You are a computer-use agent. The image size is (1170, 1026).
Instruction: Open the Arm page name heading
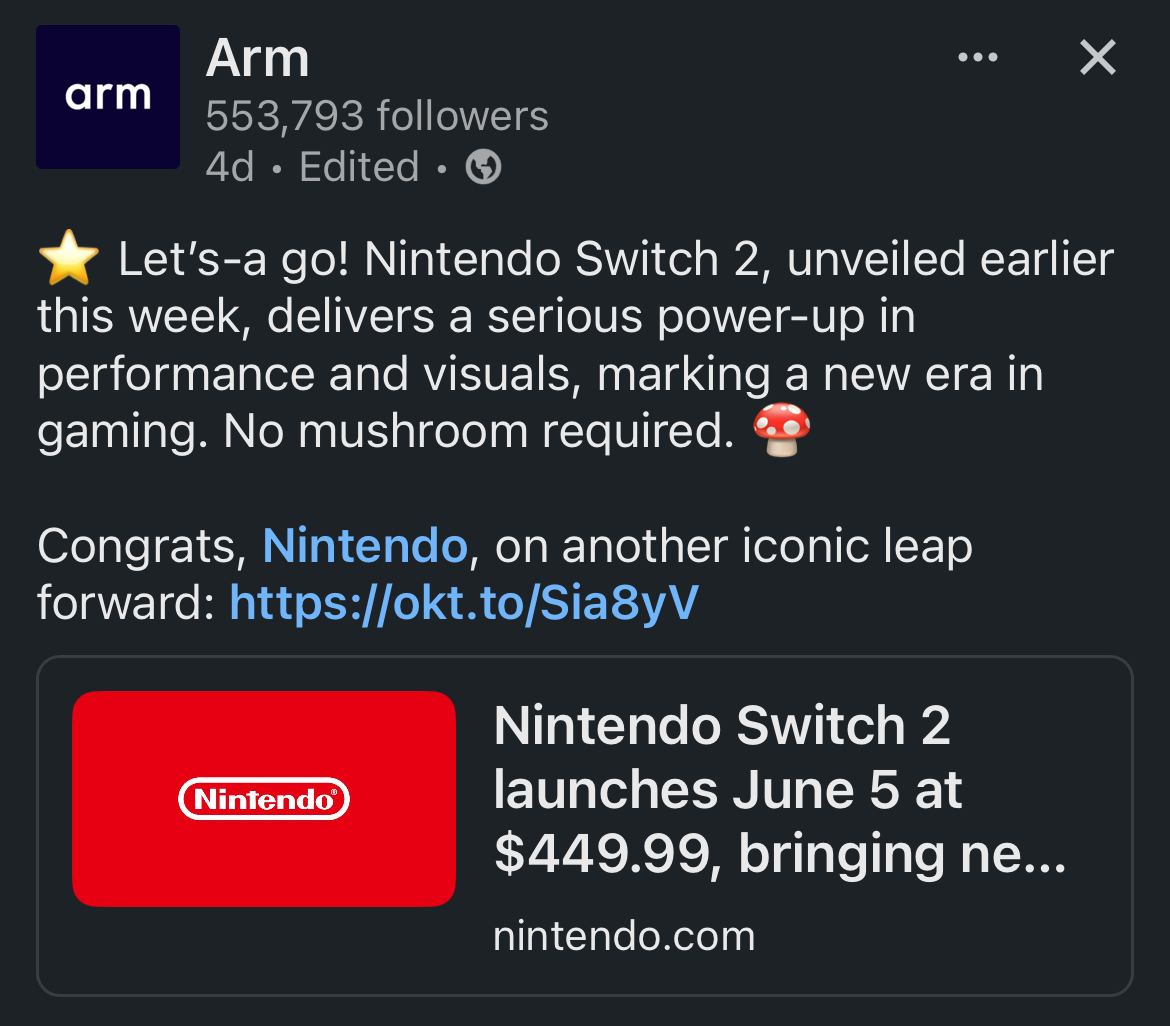pos(257,58)
